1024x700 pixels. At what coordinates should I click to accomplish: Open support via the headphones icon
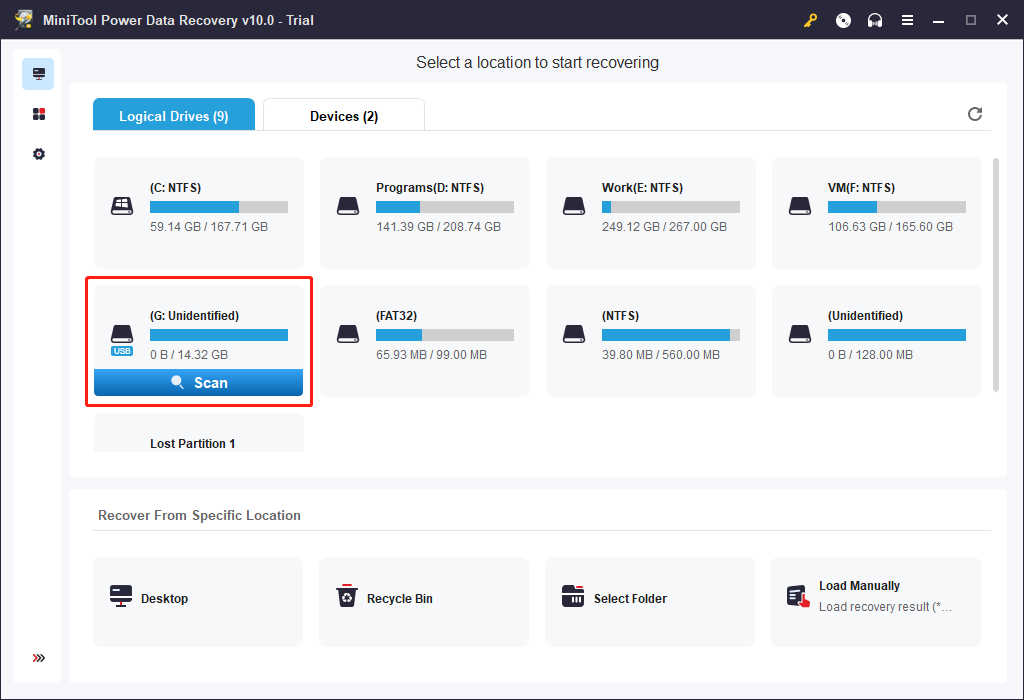coord(875,19)
